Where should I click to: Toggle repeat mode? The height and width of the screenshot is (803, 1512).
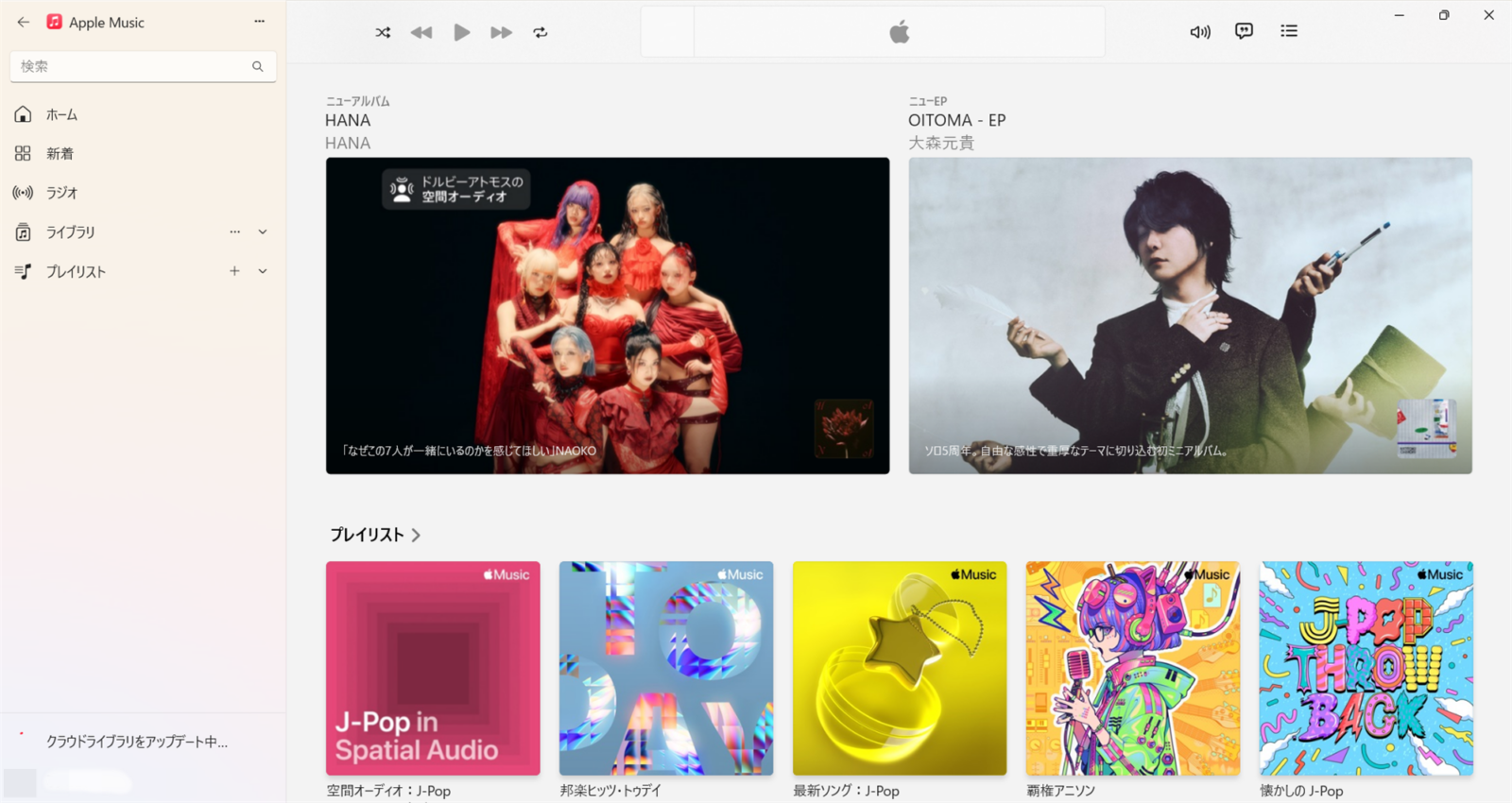pyautogui.click(x=541, y=32)
